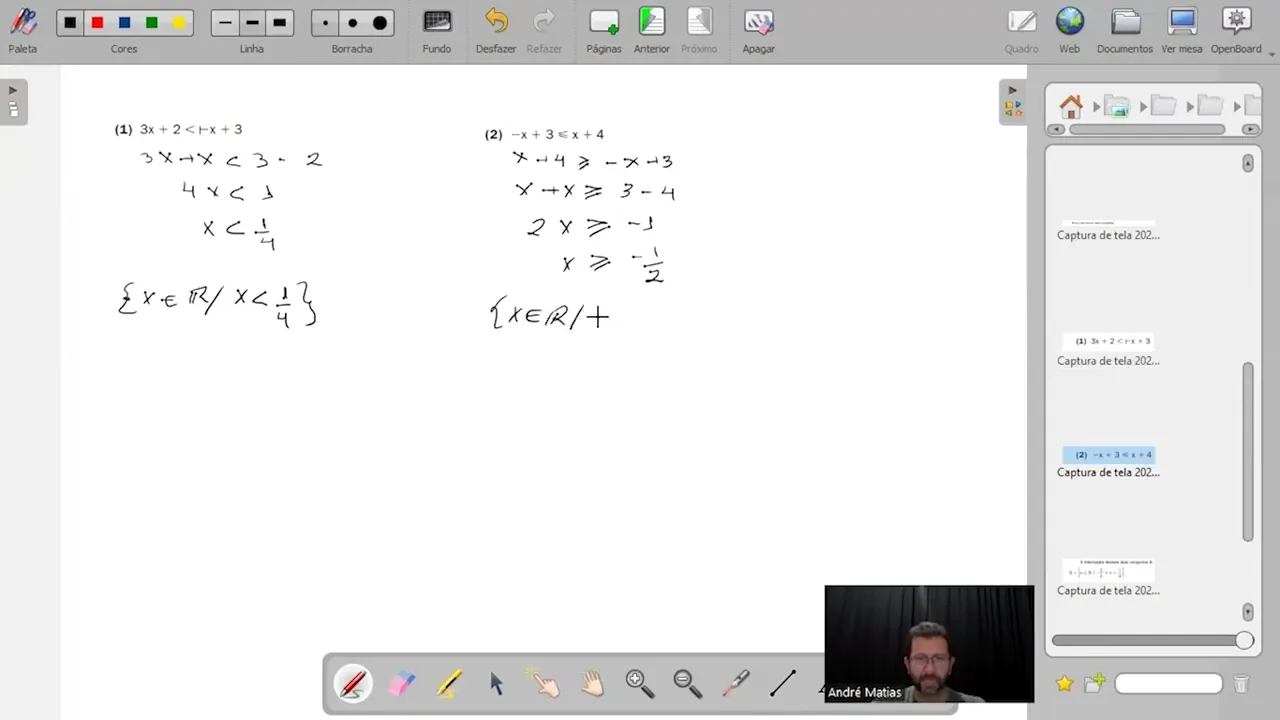Click the library search field
This screenshot has height=720, width=1280.
(x=1169, y=684)
